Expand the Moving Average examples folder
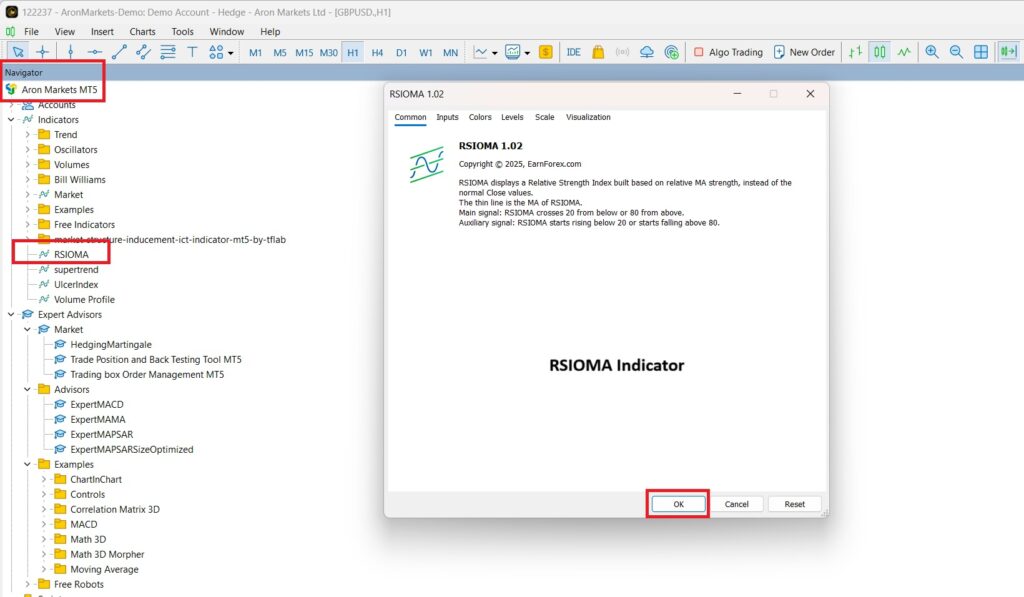 pos(41,569)
